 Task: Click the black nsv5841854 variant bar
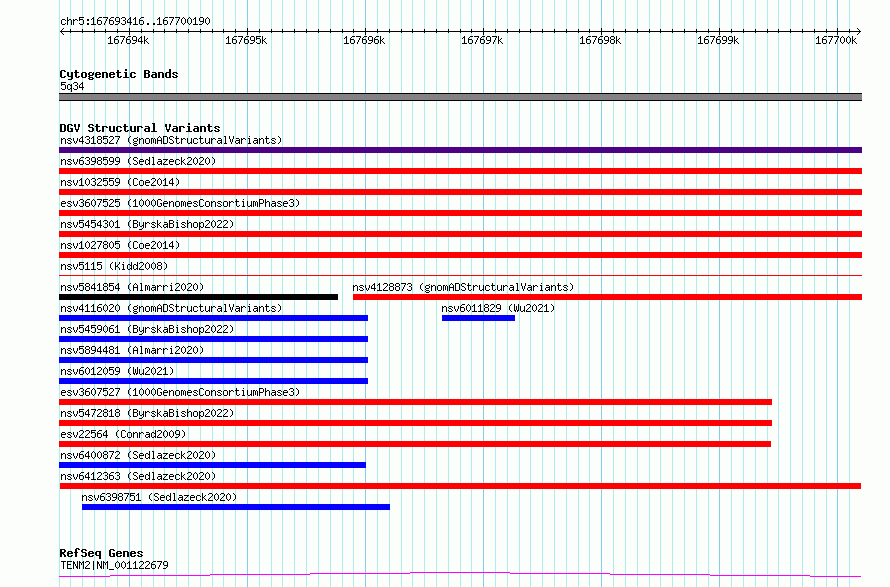click(x=198, y=297)
